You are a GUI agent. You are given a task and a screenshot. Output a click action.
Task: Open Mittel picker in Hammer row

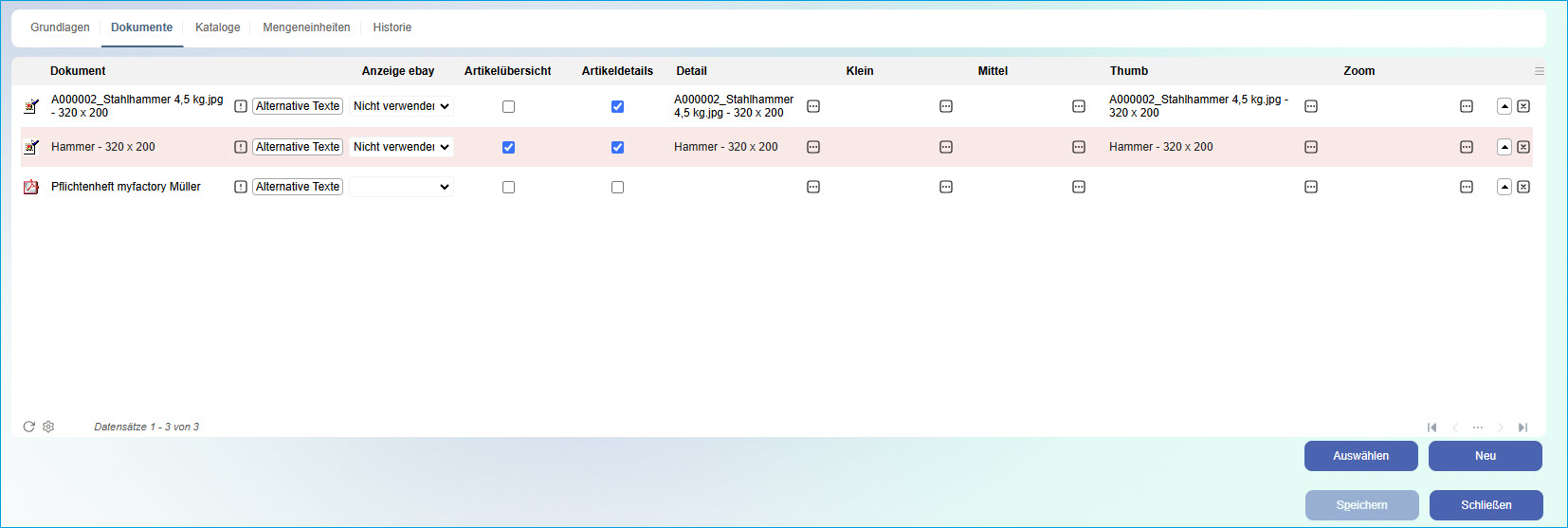coord(1079,147)
